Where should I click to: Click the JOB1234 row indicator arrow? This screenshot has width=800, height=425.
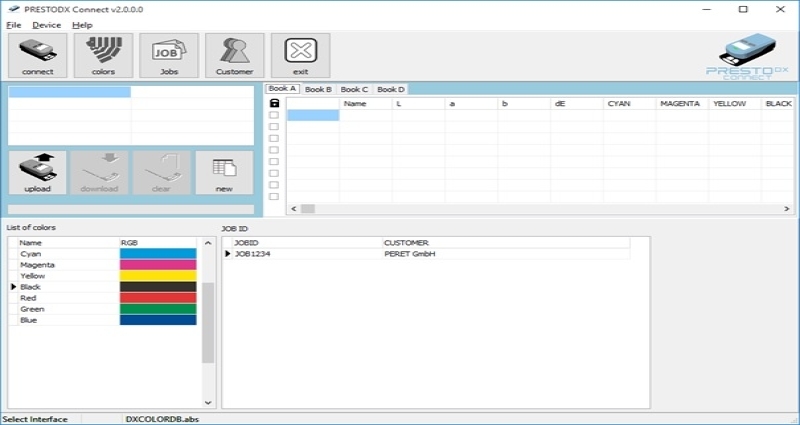coord(228,254)
